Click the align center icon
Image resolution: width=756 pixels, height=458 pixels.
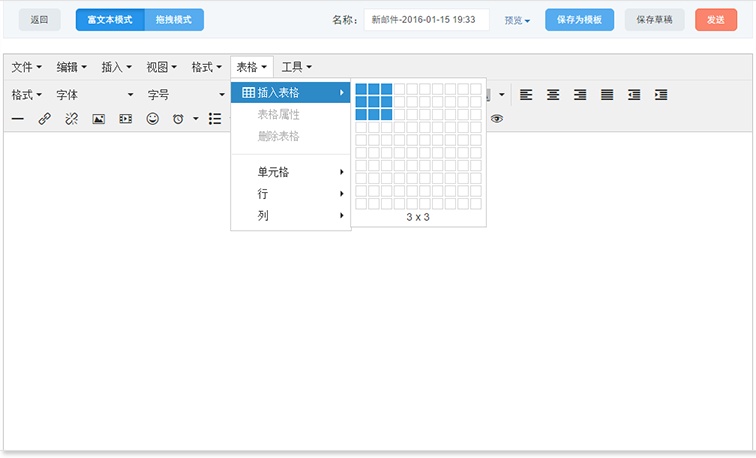point(553,95)
